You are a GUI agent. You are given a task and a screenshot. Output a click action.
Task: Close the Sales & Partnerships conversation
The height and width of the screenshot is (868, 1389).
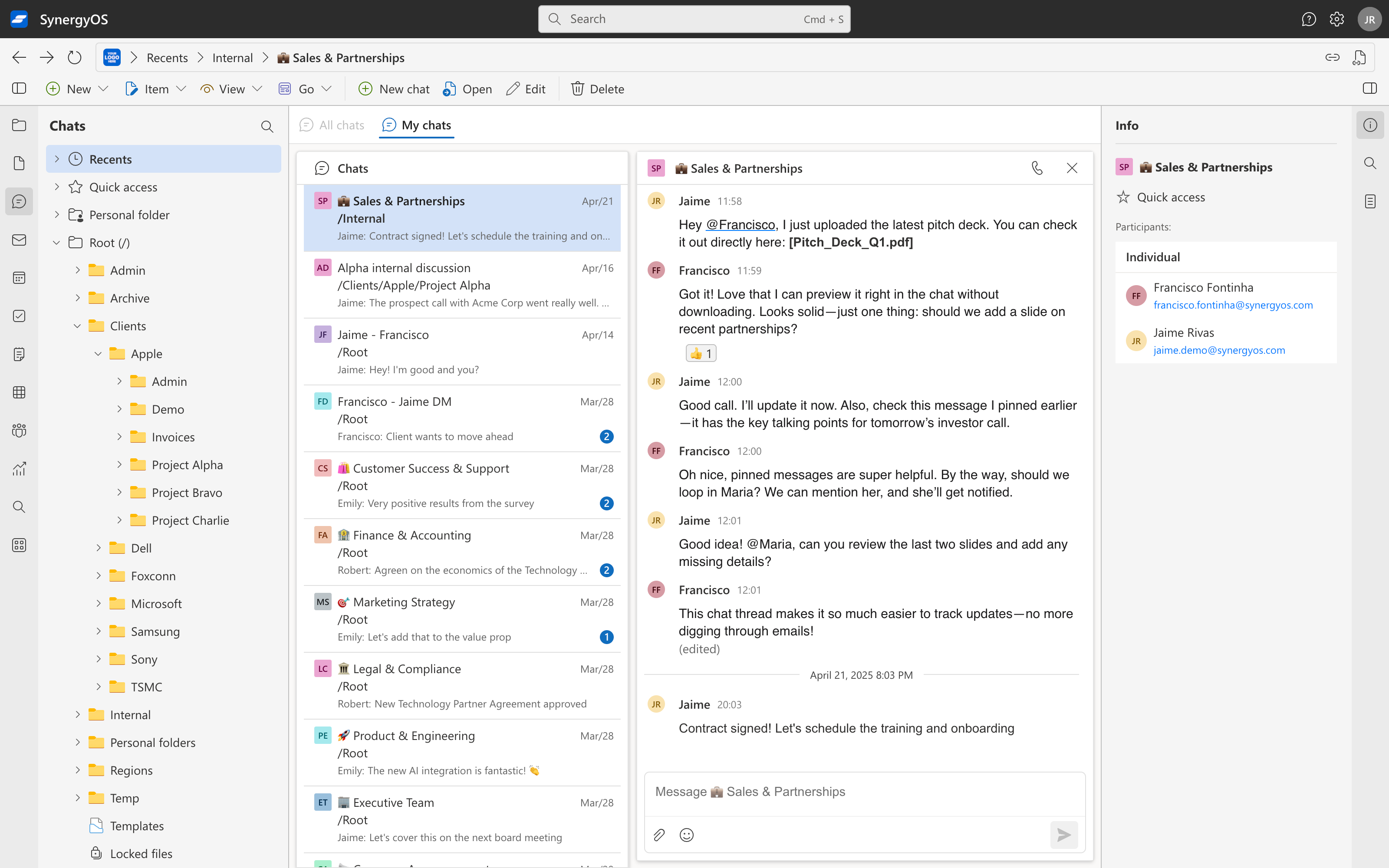pos(1072,168)
